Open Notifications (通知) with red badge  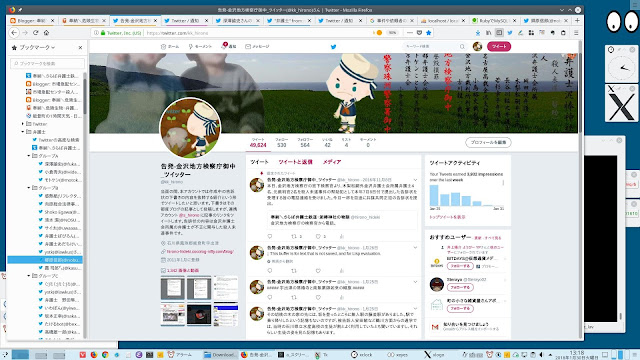tap(229, 46)
